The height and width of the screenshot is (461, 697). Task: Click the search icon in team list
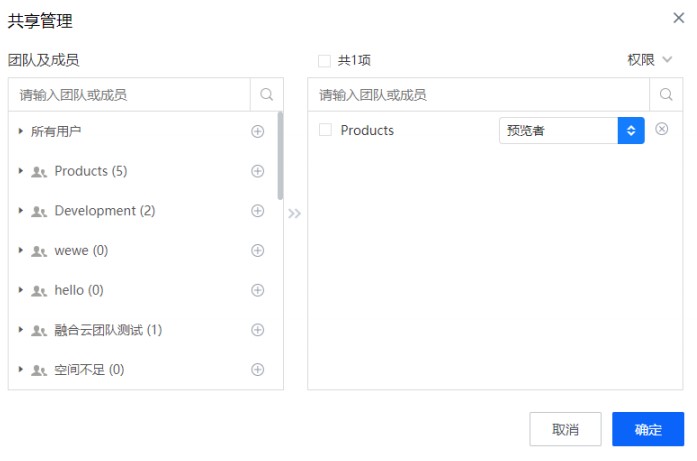pyautogui.click(x=266, y=95)
